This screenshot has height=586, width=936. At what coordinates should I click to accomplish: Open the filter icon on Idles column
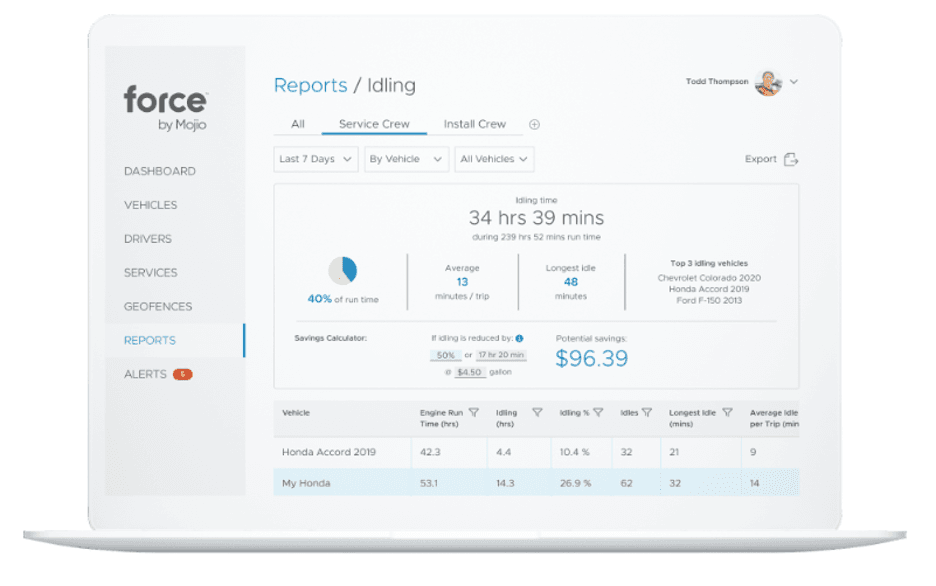click(x=645, y=412)
